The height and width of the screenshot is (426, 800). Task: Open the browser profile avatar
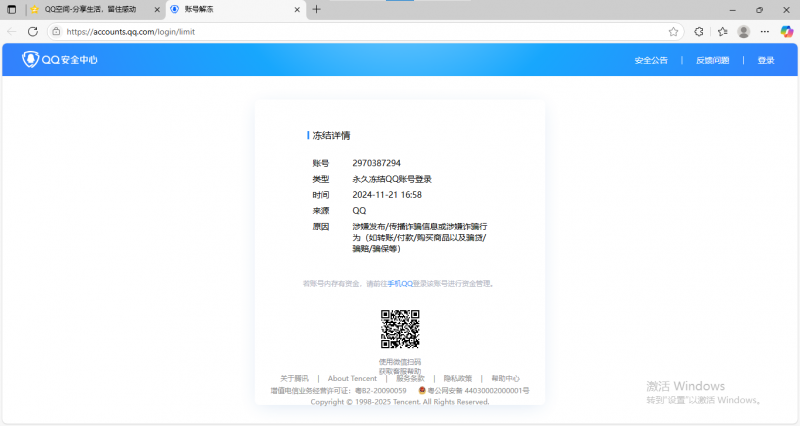[743, 32]
